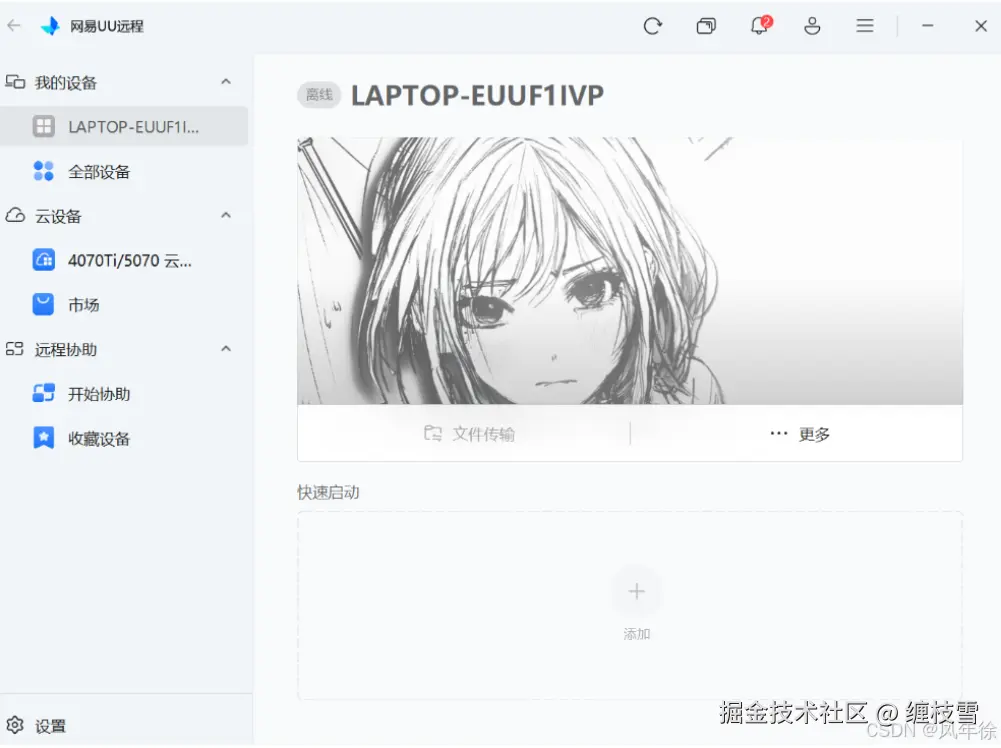Open the hamburger menu at top right
The height and width of the screenshot is (748, 1001).
864,26
